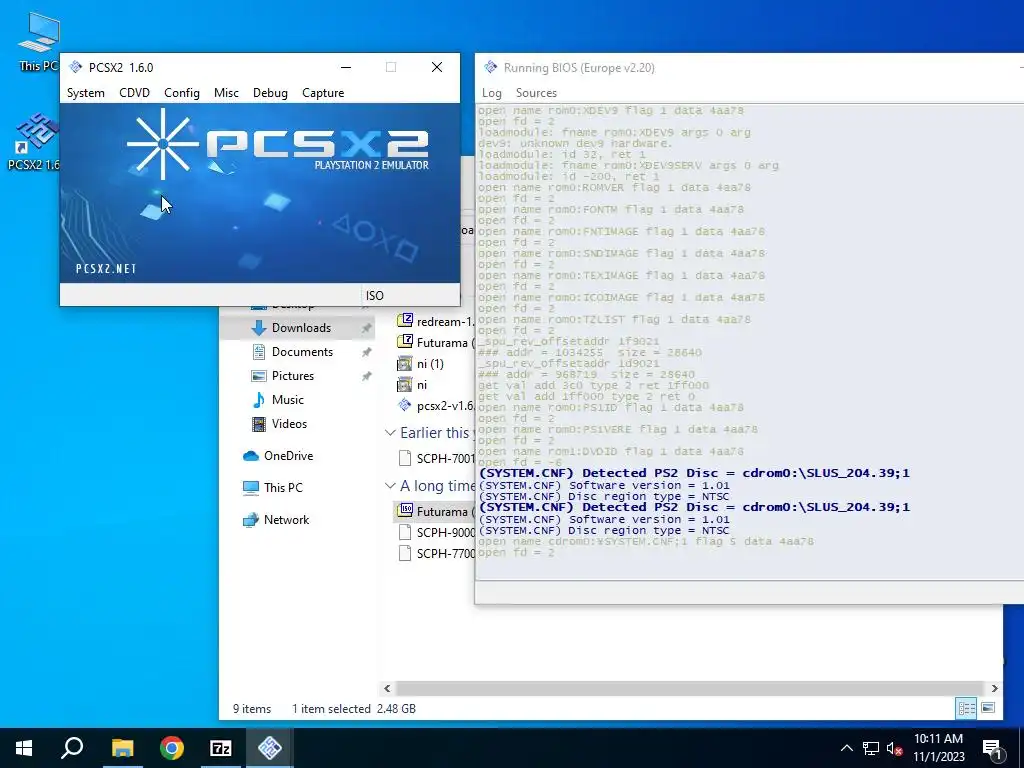The image size is (1024, 768).
Task: Click Explorer horizontal scrollbar left arrow
Action: 387,688
